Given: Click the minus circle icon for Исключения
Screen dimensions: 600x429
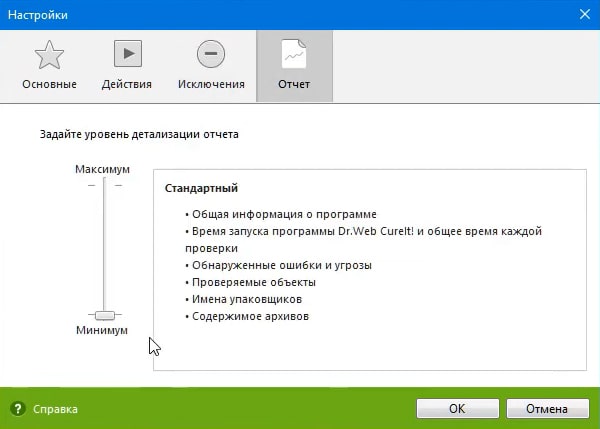Looking at the screenshot, I should point(211,53).
